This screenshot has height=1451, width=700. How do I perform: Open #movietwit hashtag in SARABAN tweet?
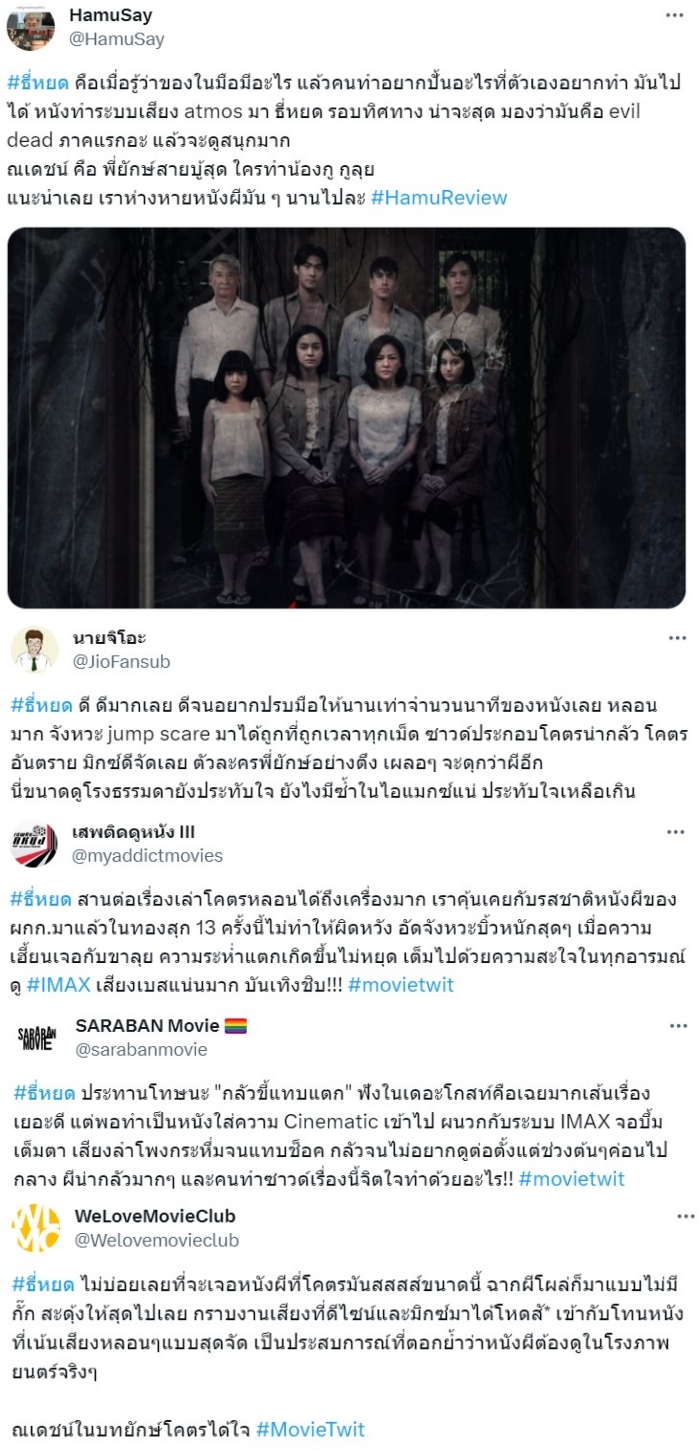click(572, 1178)
